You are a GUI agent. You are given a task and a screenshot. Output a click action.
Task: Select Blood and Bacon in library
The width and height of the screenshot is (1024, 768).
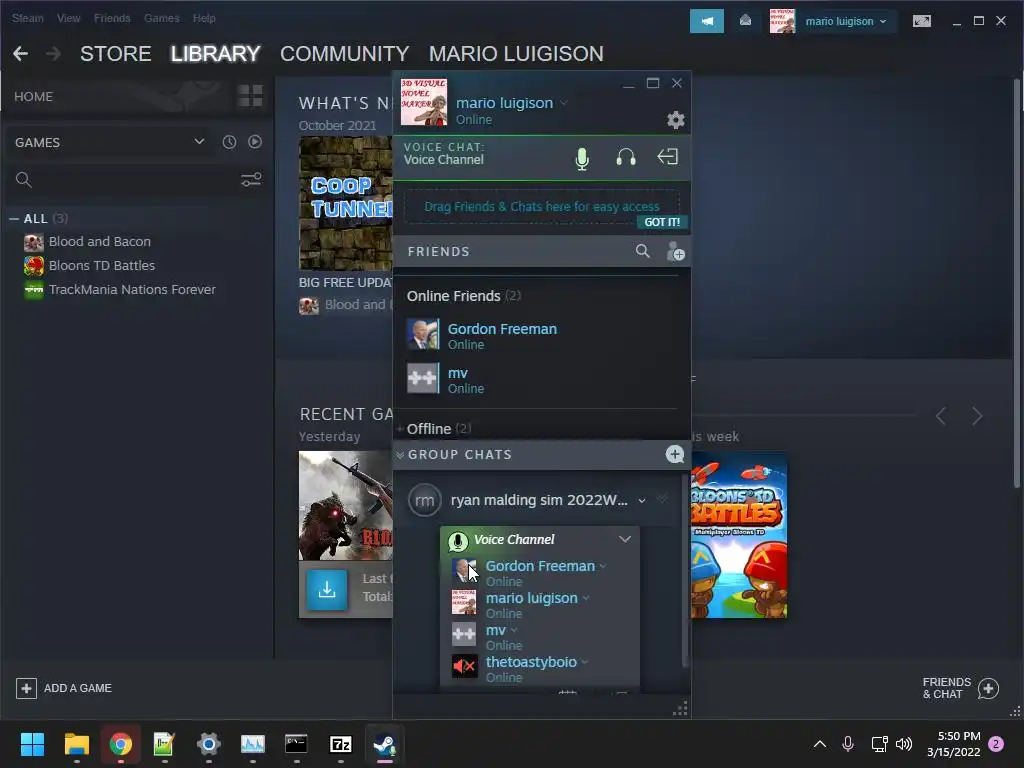coord(99,242)
